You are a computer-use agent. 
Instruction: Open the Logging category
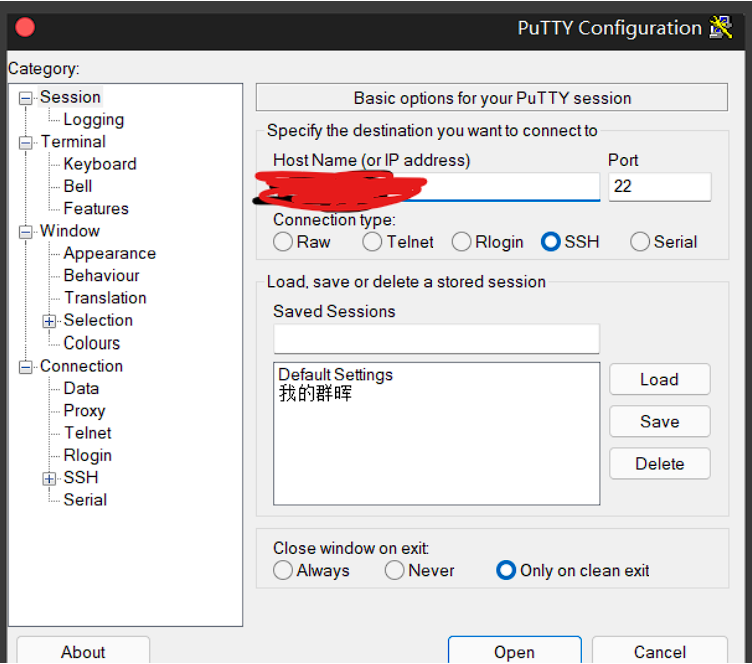pyautogui.click(x=94, y=119)
